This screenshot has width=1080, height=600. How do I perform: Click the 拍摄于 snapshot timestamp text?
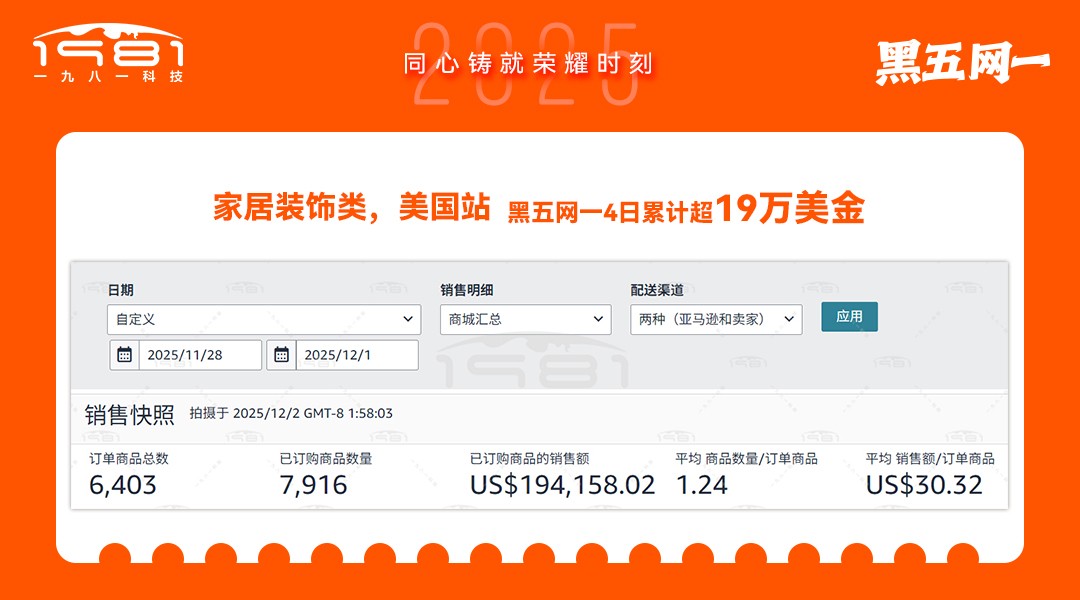tap(291, 413)
